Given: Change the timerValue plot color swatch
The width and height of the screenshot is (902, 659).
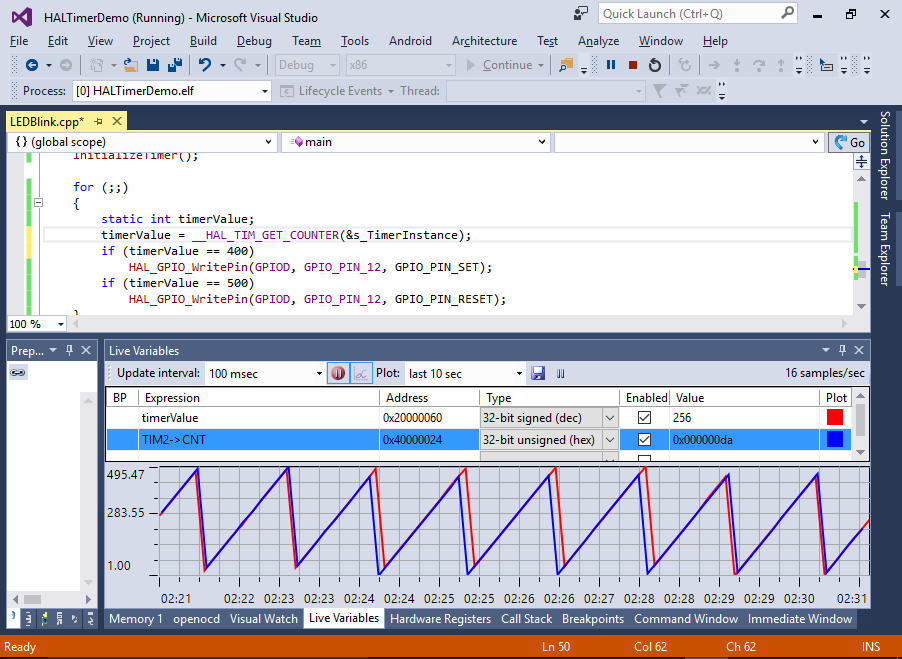Looking at the screenshot, I should pos(837,417).
